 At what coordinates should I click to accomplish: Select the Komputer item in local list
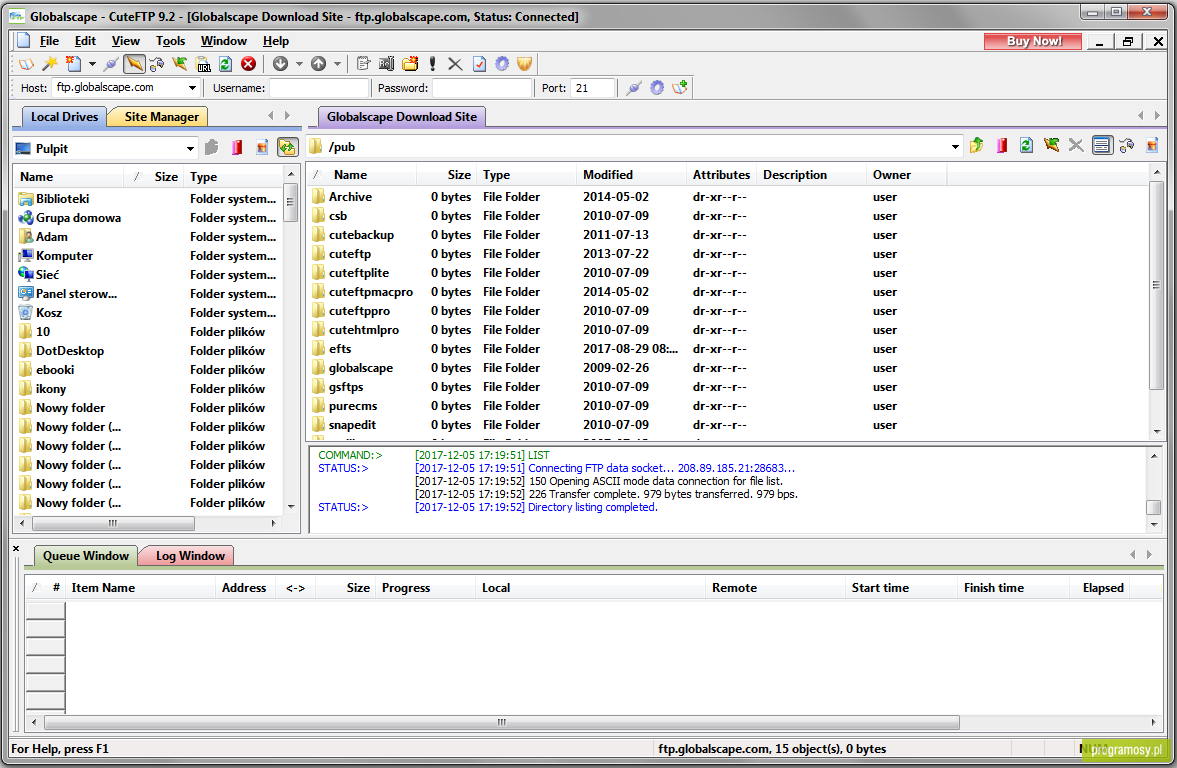(x=64, y=256)
